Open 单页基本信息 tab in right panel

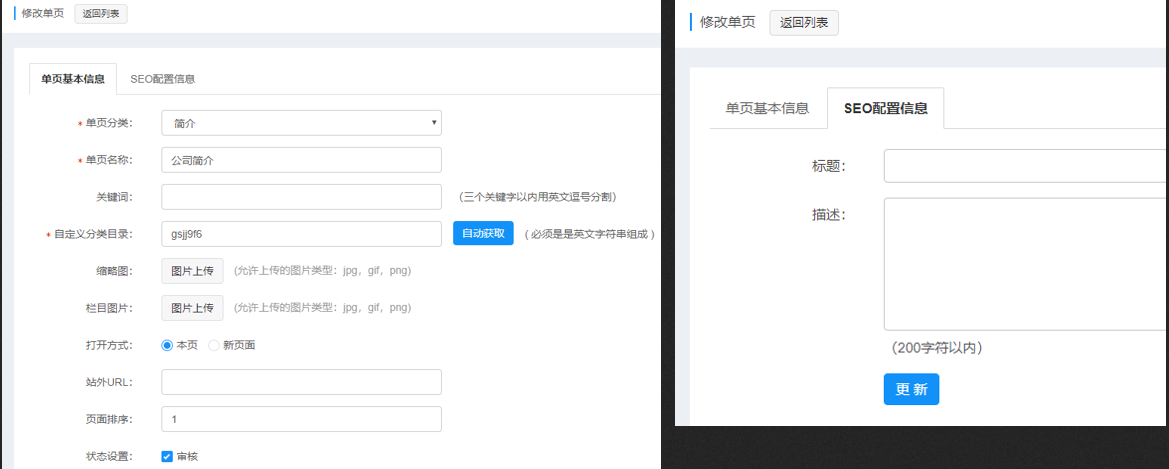767,108
